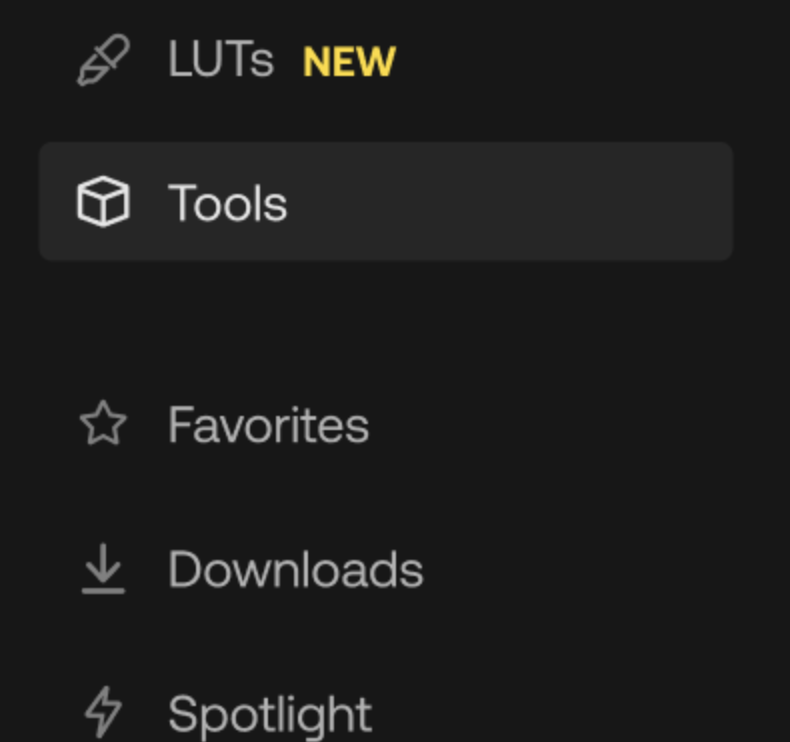
Task: Click the cube icon for Tools
Action: 103,202
